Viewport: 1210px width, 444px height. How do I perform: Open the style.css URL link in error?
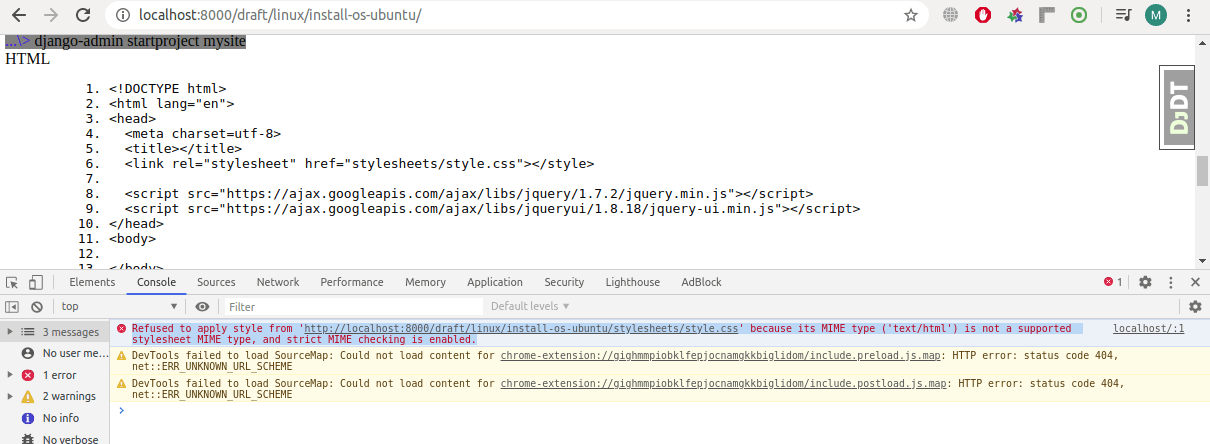(x=521, y=328)
